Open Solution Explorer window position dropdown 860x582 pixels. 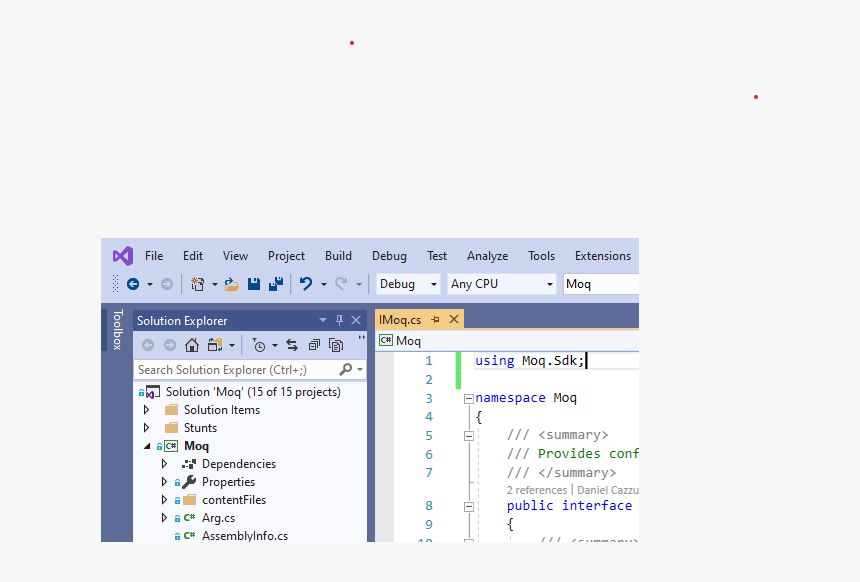322,320
